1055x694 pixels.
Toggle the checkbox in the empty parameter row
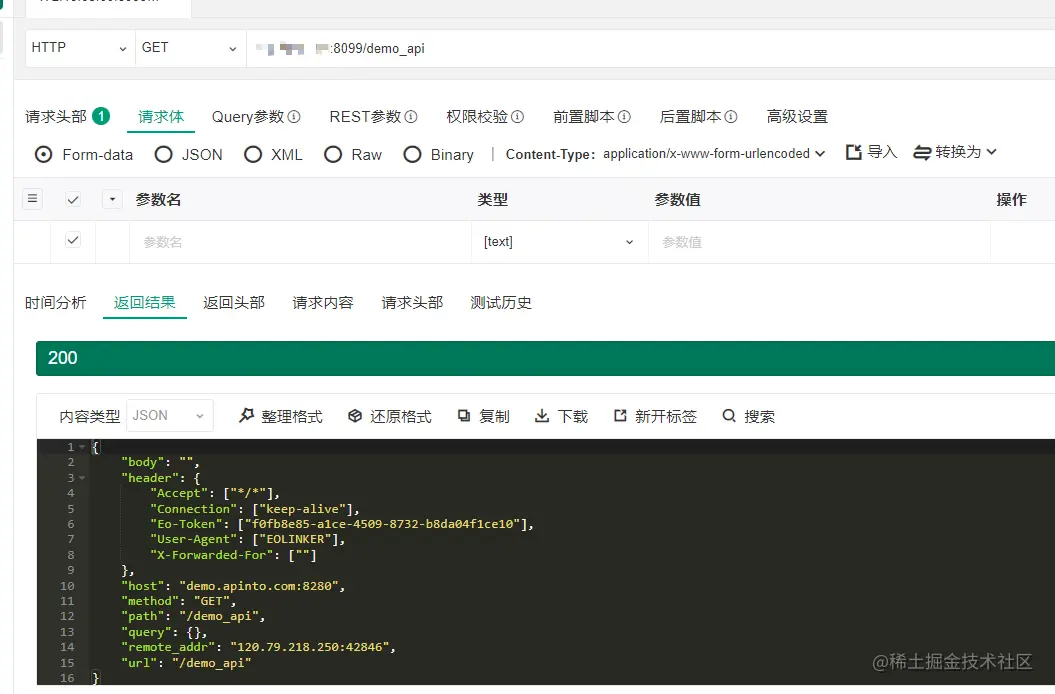(x=73, y=240)
